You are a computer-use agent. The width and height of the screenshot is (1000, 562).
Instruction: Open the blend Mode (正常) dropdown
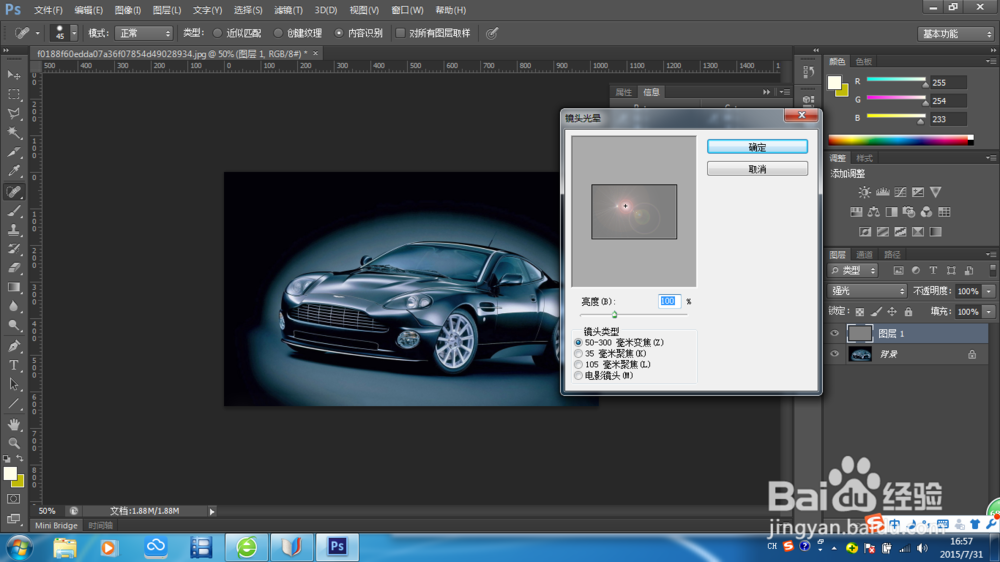(144, 33)
